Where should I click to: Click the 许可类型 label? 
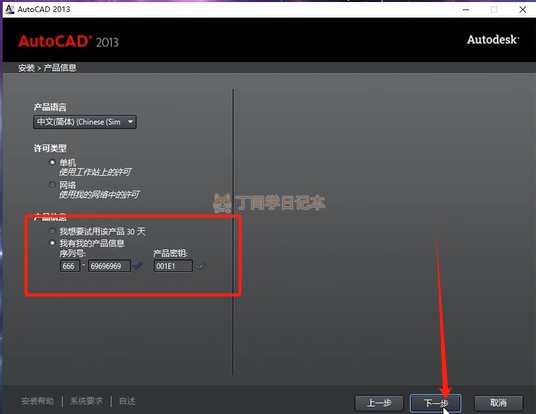(x=50, y=148)
